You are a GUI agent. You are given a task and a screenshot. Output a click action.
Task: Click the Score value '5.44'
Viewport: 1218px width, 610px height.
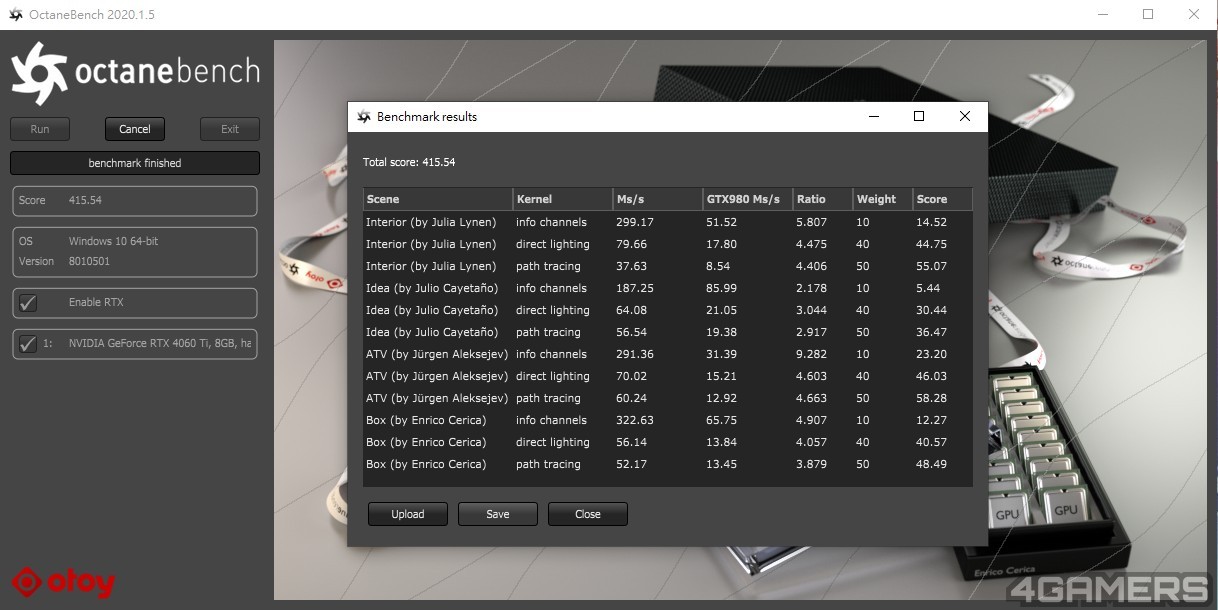[929, 288]
